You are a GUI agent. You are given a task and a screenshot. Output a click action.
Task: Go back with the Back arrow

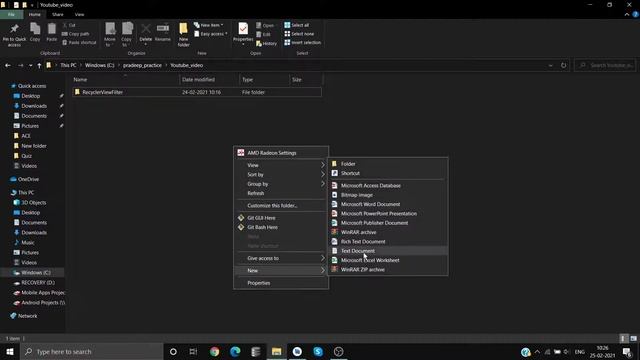click(8, 65)
